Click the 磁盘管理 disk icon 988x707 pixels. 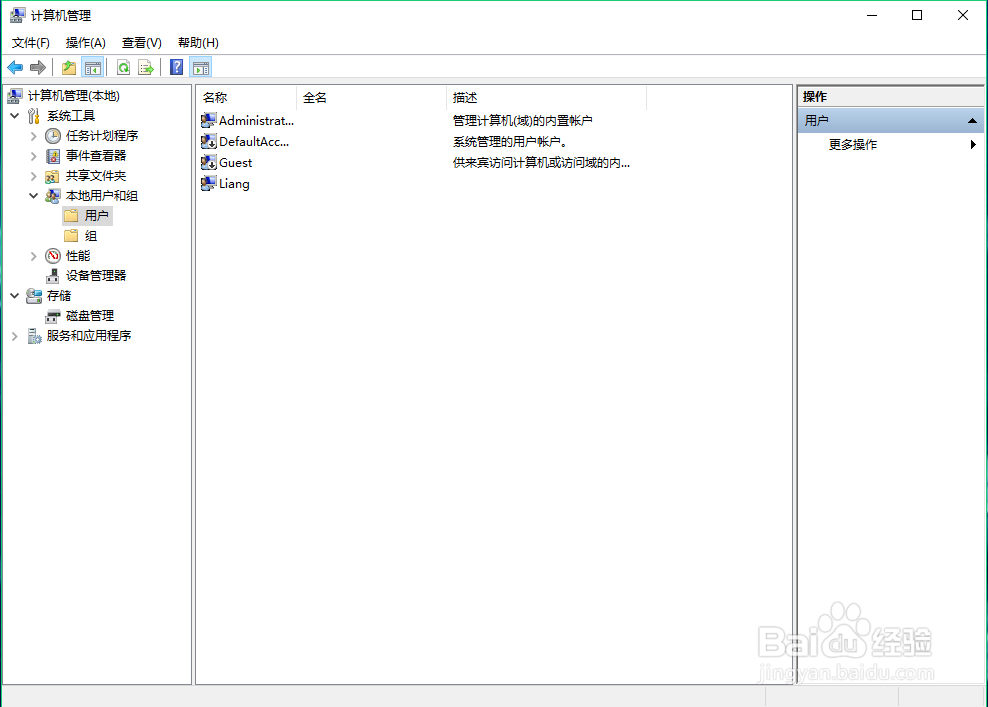point(53,316)
